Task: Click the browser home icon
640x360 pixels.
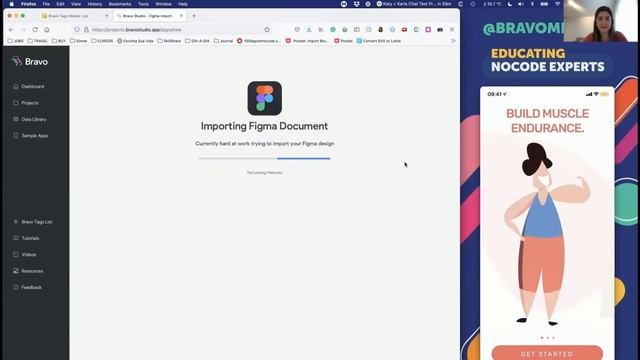Action: [47, 29]
